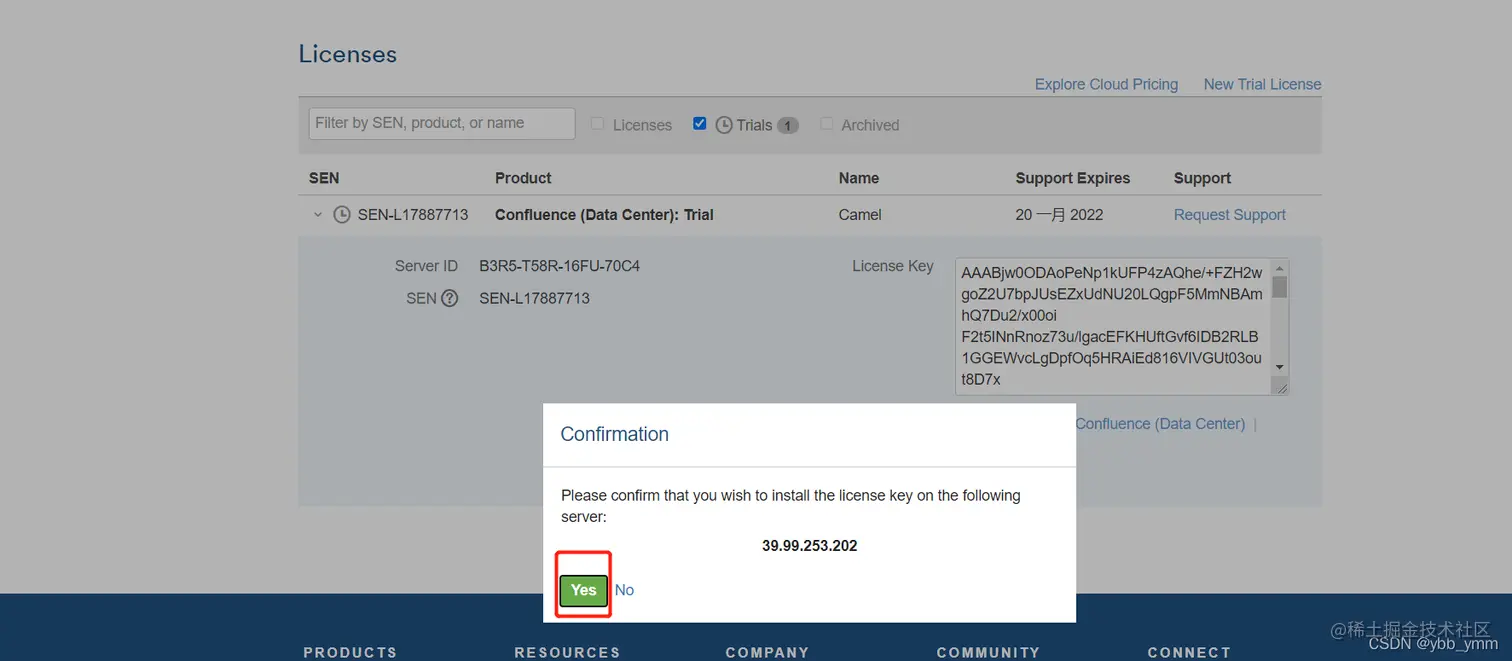
Task: Open the Confluence (Data Center) link
Action: pyautogui.click(x=1160, y=424)
